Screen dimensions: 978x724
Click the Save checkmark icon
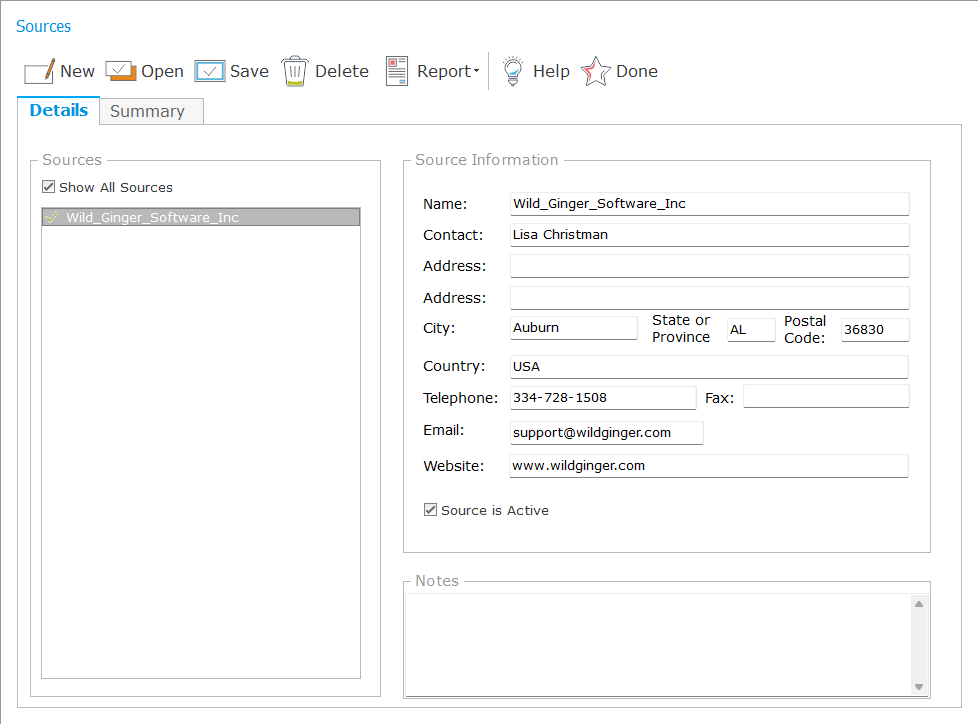pyautogui.click(x=210, y=71)
